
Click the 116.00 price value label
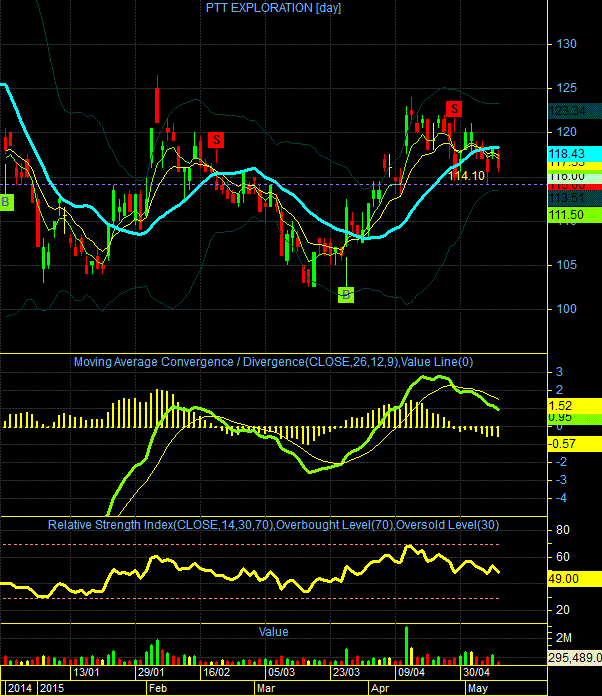click(575, 177)
